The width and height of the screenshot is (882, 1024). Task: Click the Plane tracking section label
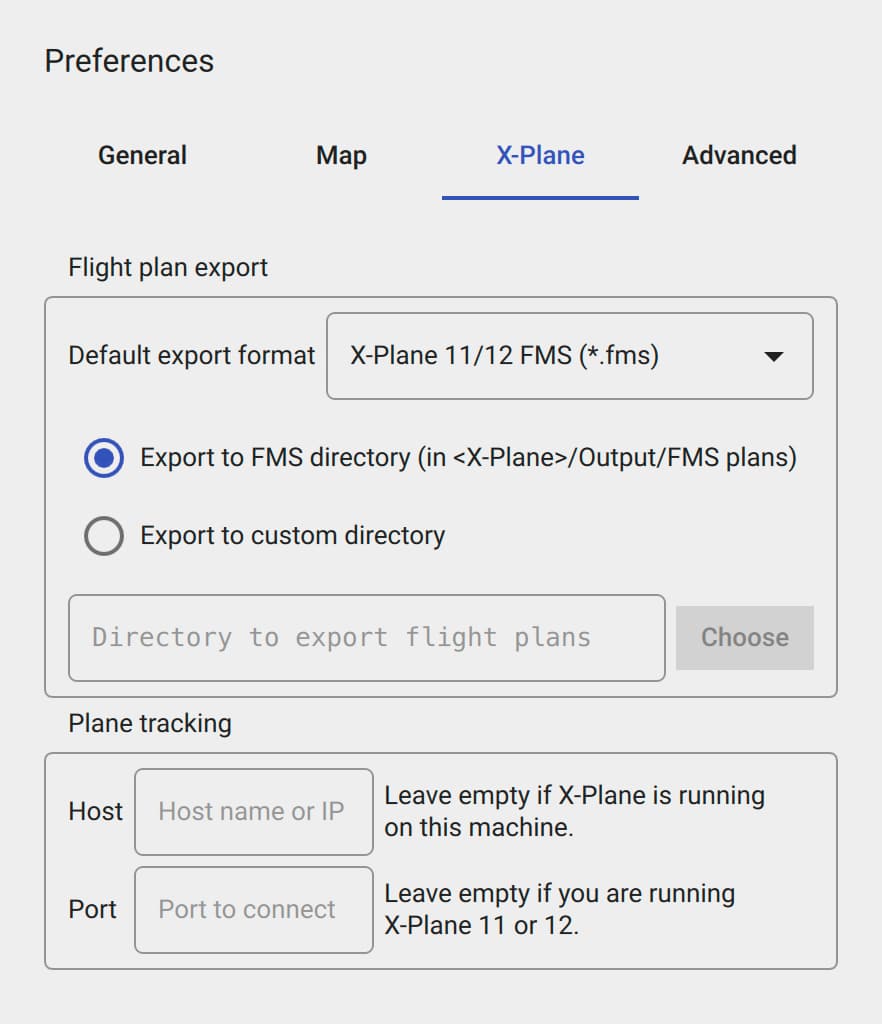pos(149,722)
